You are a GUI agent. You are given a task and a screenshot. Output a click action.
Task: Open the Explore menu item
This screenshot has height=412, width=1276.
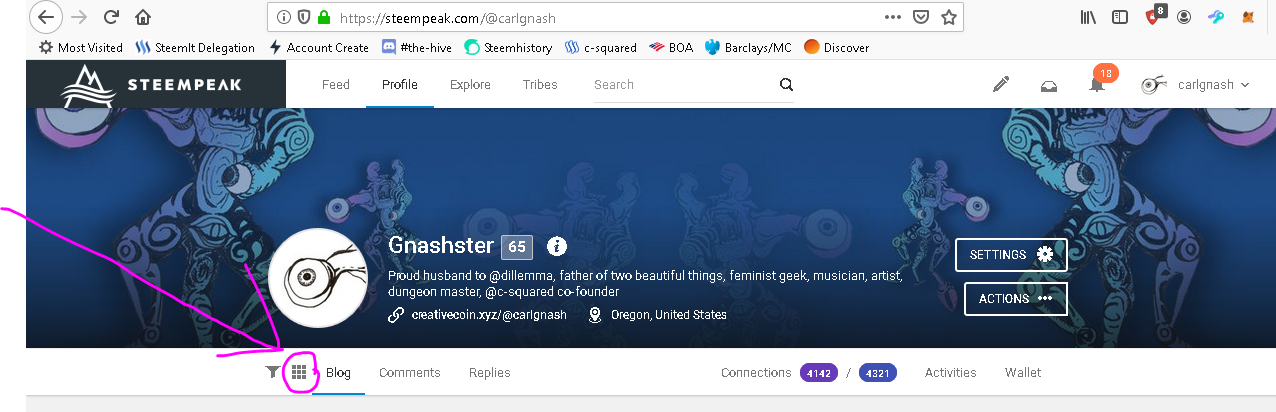(470, 85)
